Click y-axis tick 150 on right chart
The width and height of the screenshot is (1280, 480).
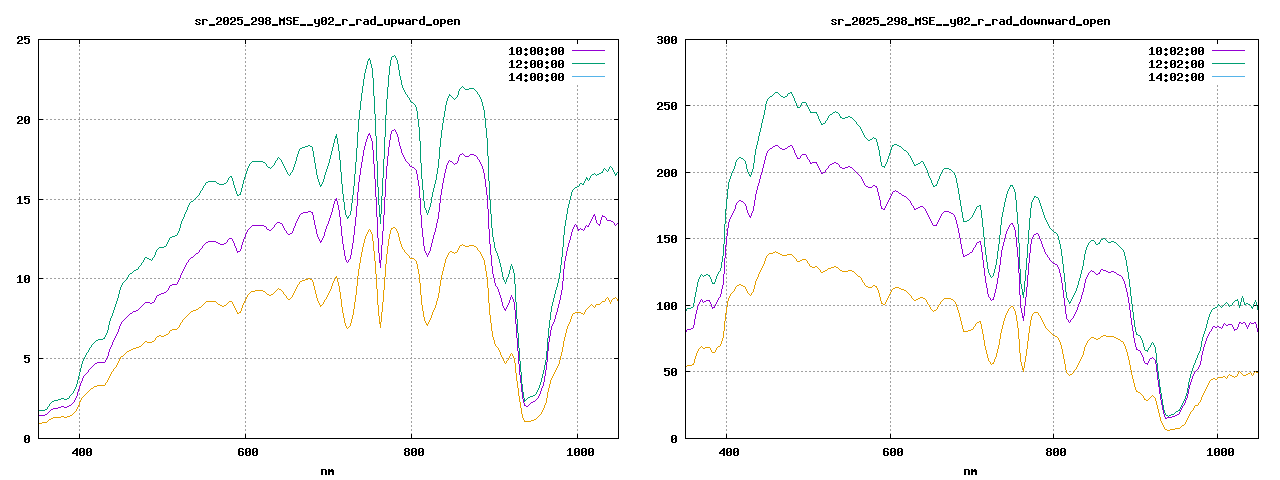click(666, 239)
